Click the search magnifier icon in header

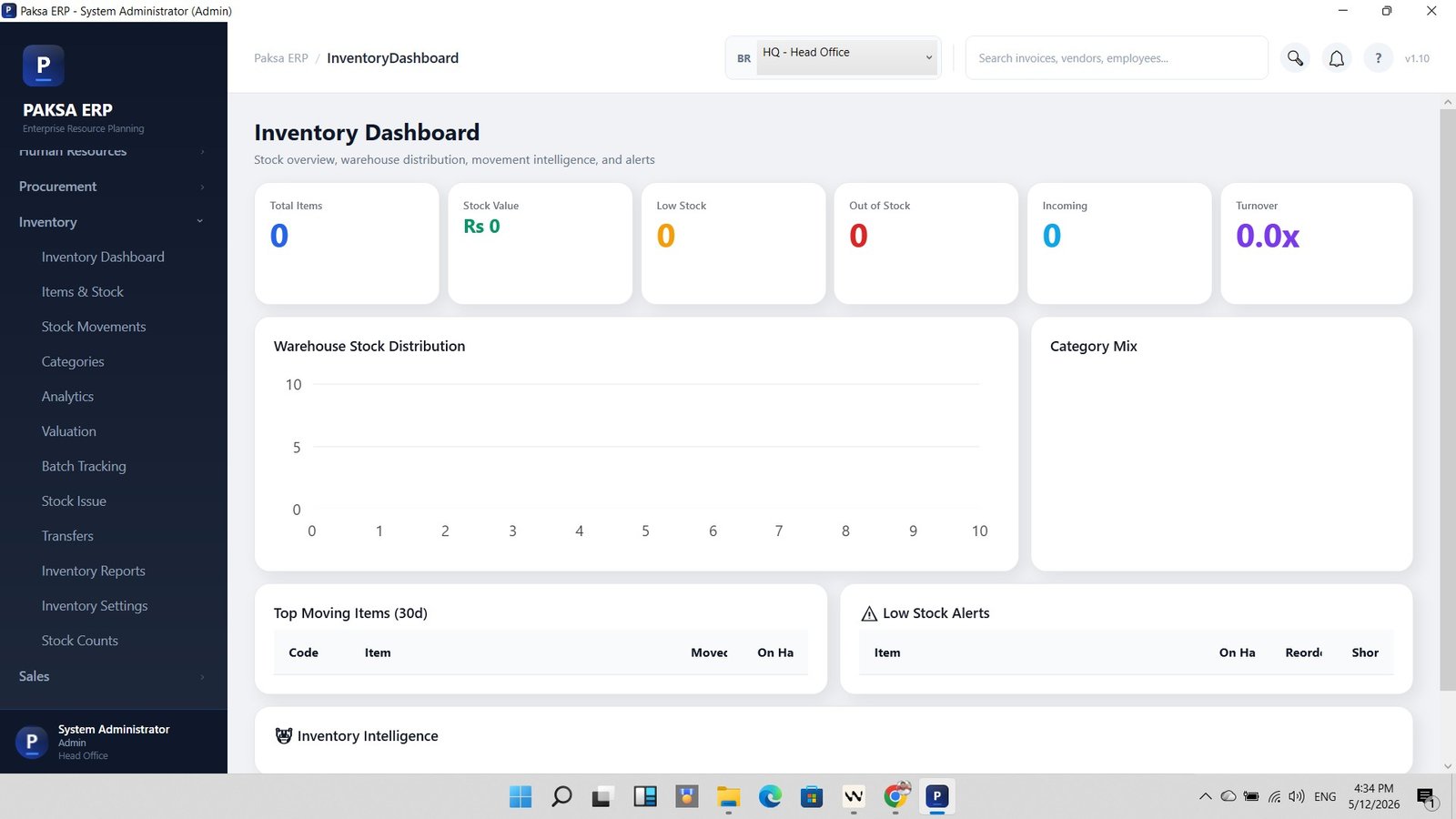(x=1295, y=58)
